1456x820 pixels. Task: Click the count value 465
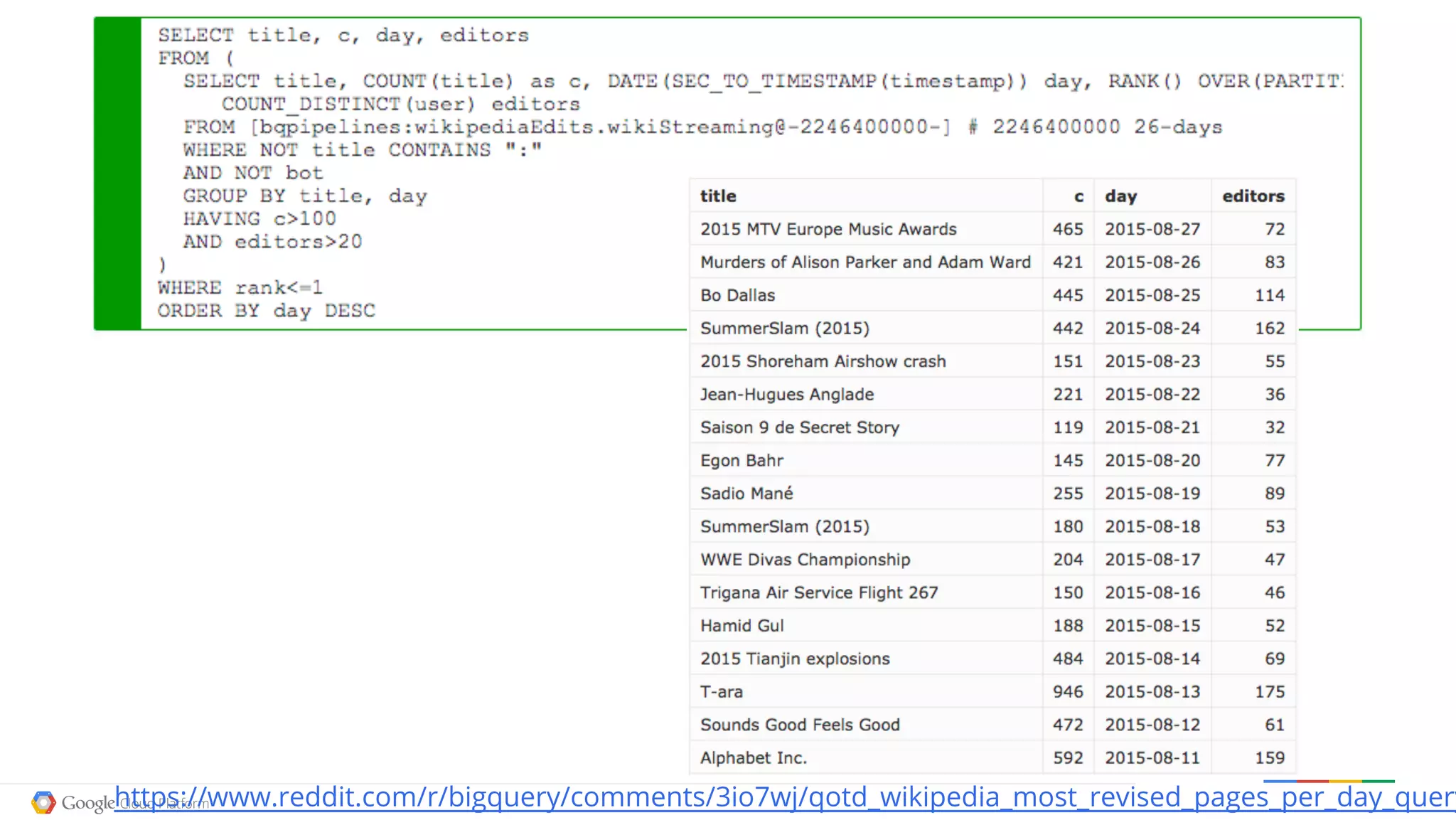click(1068, 229)
